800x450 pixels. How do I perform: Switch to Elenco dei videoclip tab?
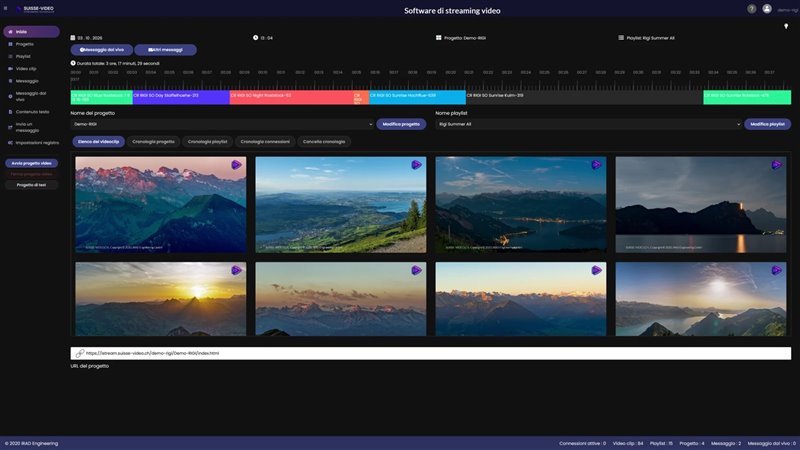coord(98,142)
